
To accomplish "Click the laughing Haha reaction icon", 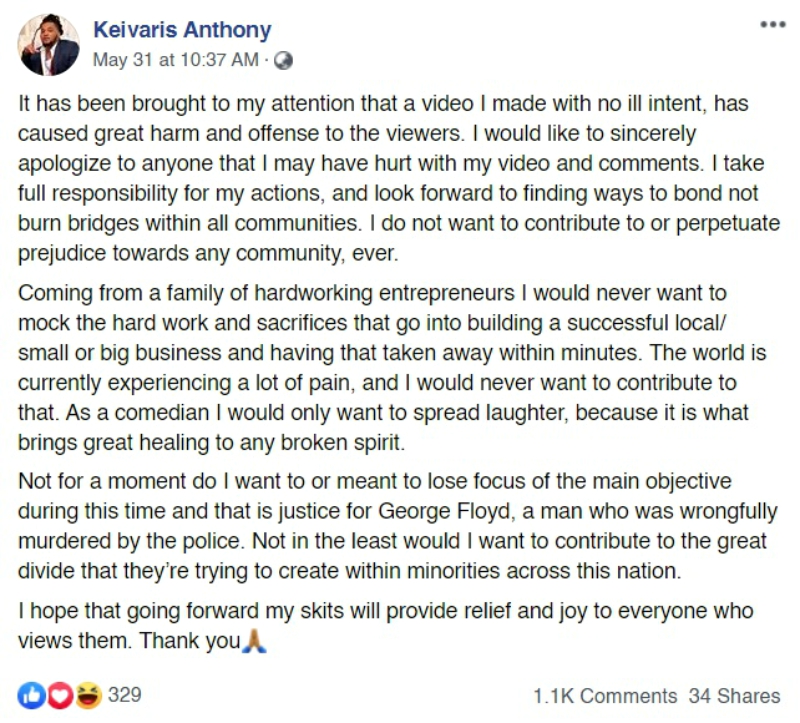I will (89, 695).
